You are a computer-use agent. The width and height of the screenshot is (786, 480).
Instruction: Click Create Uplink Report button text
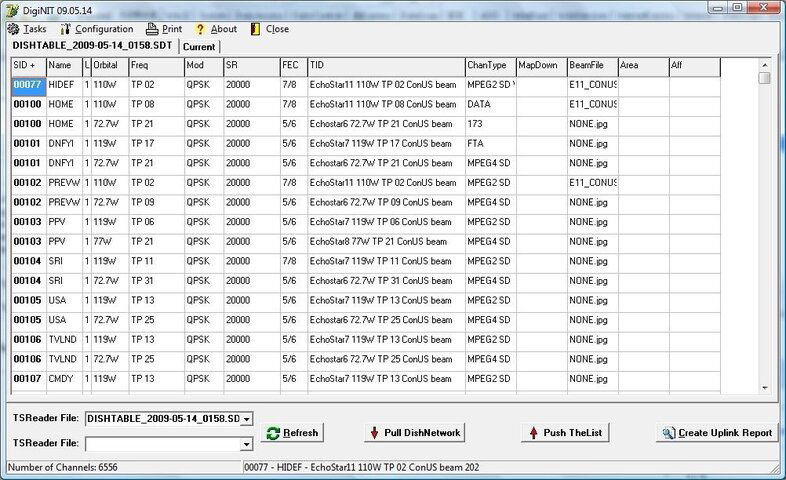coord(725,433)
